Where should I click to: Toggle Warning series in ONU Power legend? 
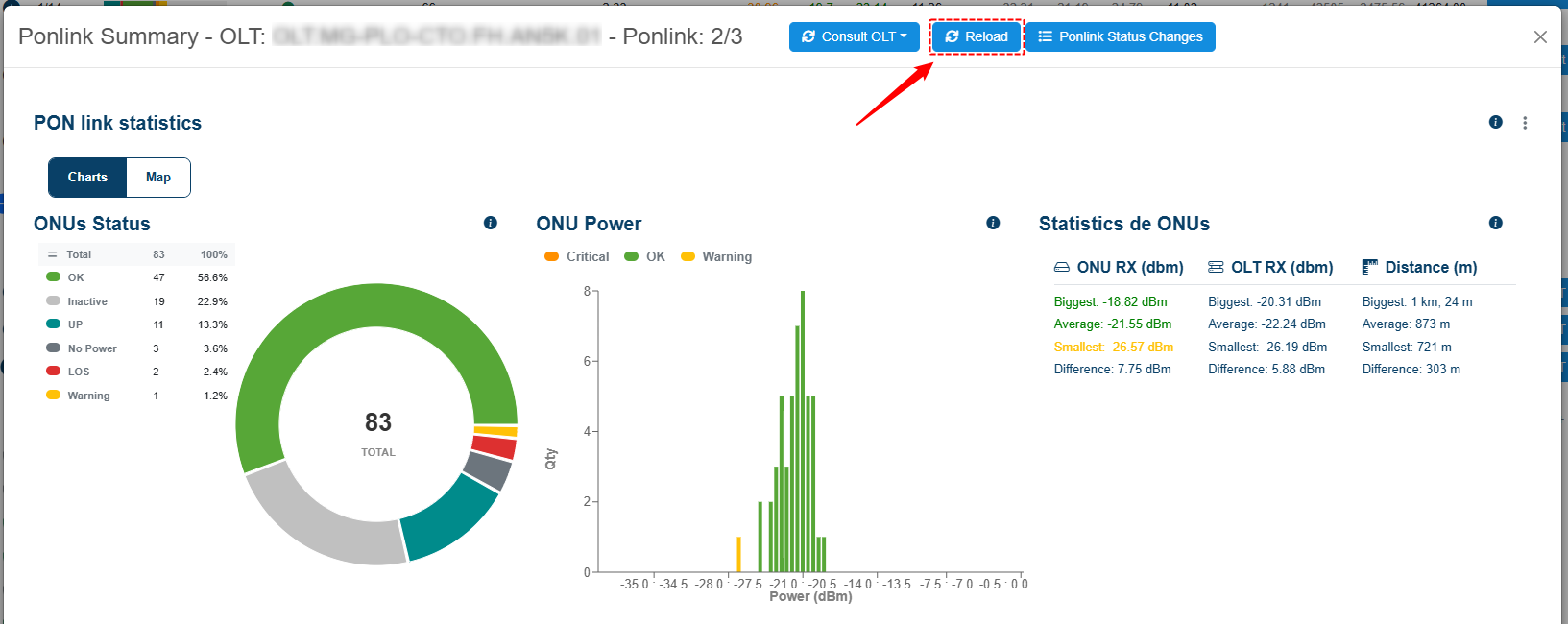tap(716, 256)
